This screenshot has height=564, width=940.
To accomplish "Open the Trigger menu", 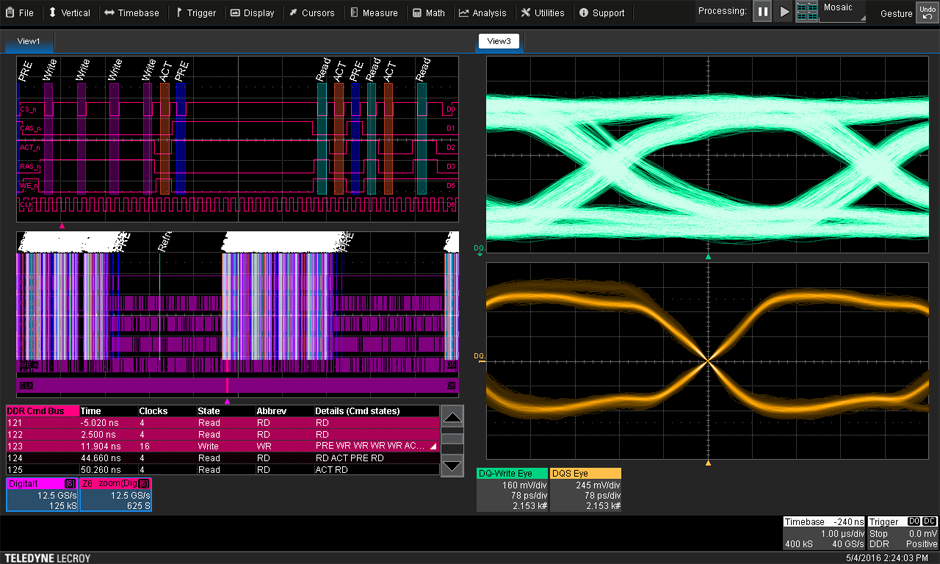I will pos(195,13).
